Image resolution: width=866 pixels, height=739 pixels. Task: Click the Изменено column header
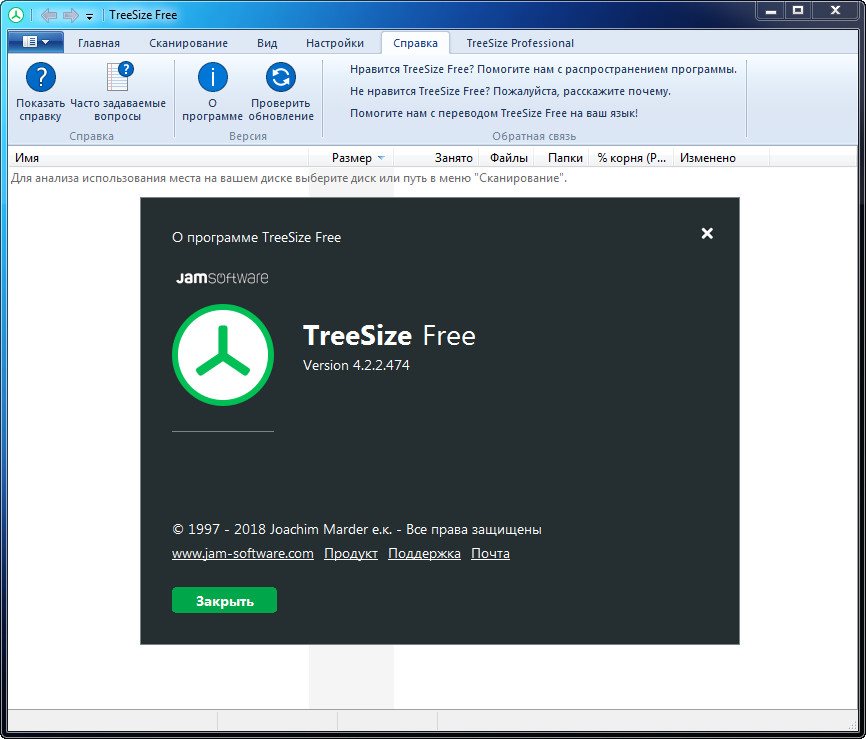click(721, 158)
